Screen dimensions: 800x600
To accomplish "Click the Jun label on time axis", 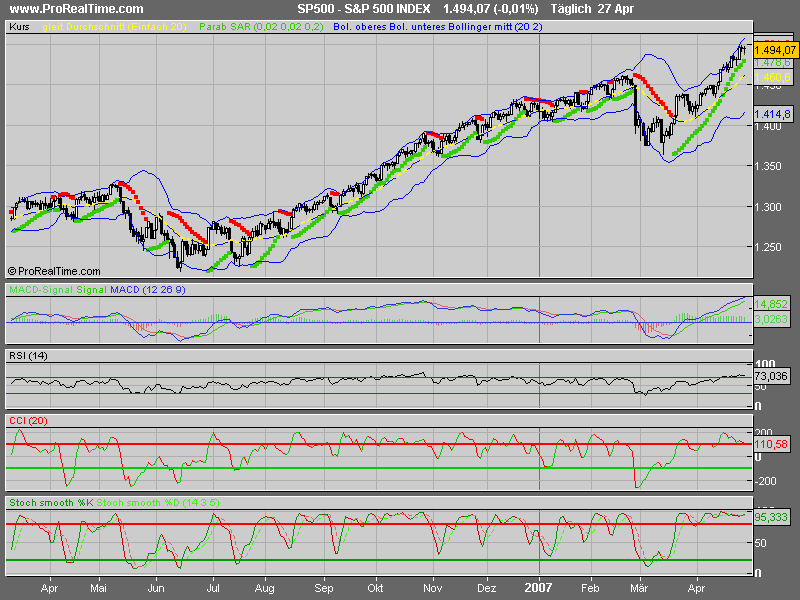I will point(156,588).
